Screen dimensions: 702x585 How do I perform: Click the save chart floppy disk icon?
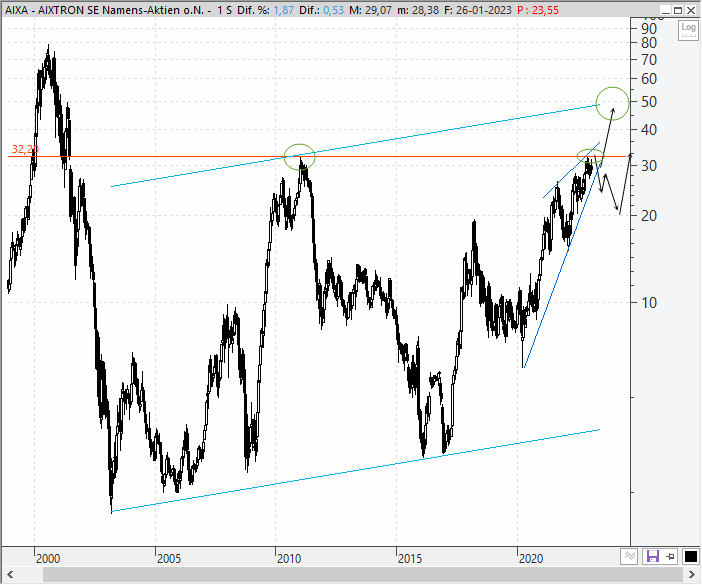[x=653, y=556]
